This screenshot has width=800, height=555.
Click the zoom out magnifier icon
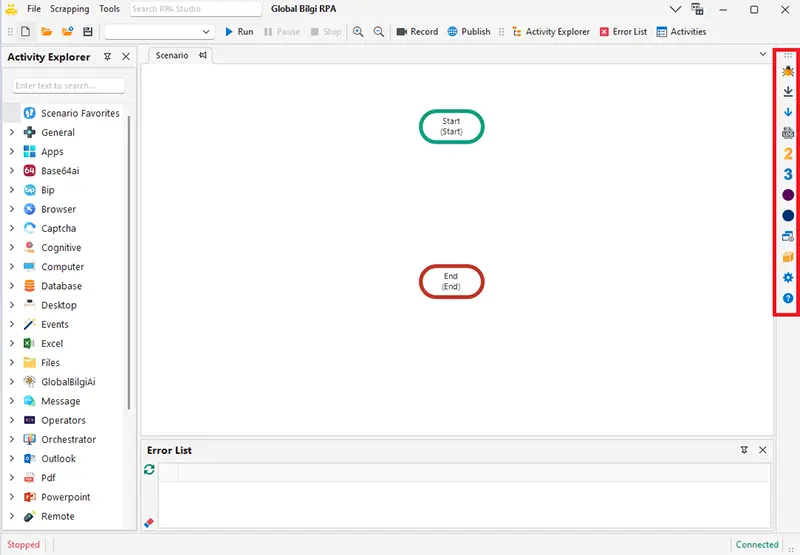coord(379,32)
